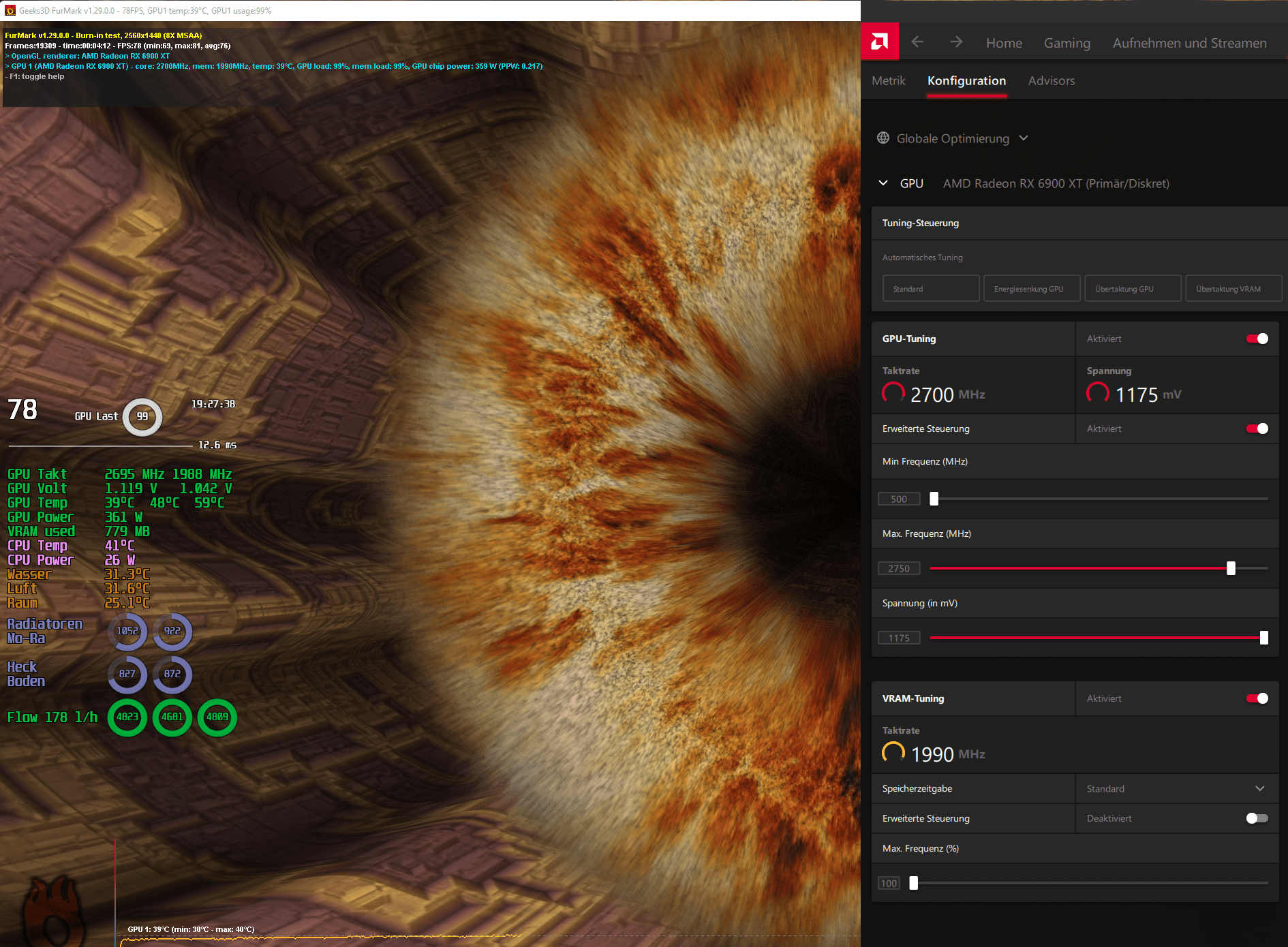
Task: Click the Mo-Ra fan gauge showing 922
Action: 172,631
